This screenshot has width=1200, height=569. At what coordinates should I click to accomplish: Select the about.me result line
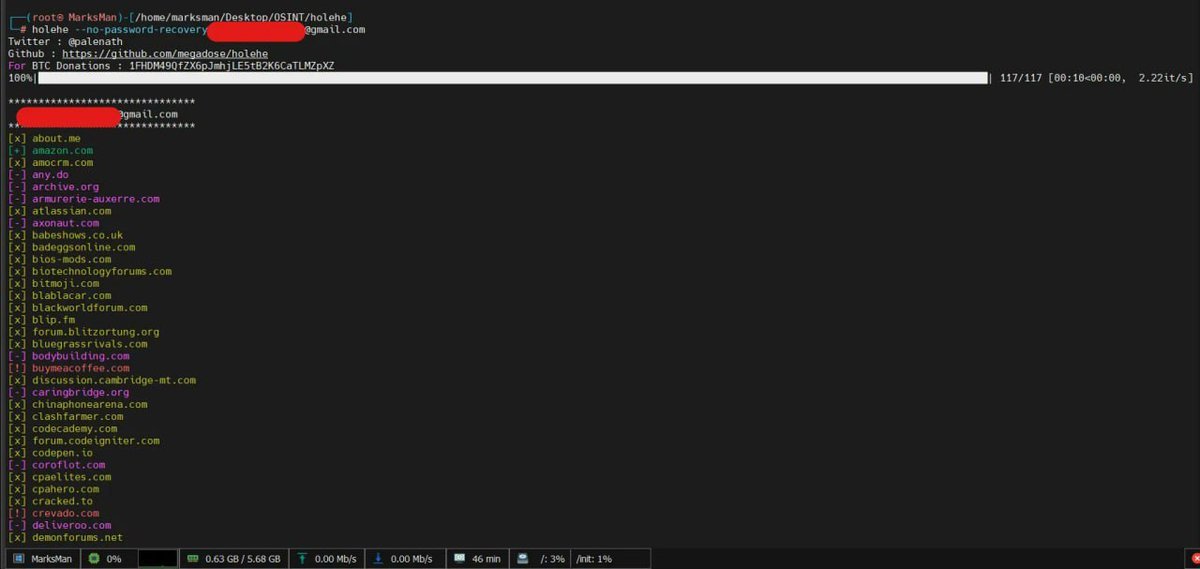(x=44, y=139)
